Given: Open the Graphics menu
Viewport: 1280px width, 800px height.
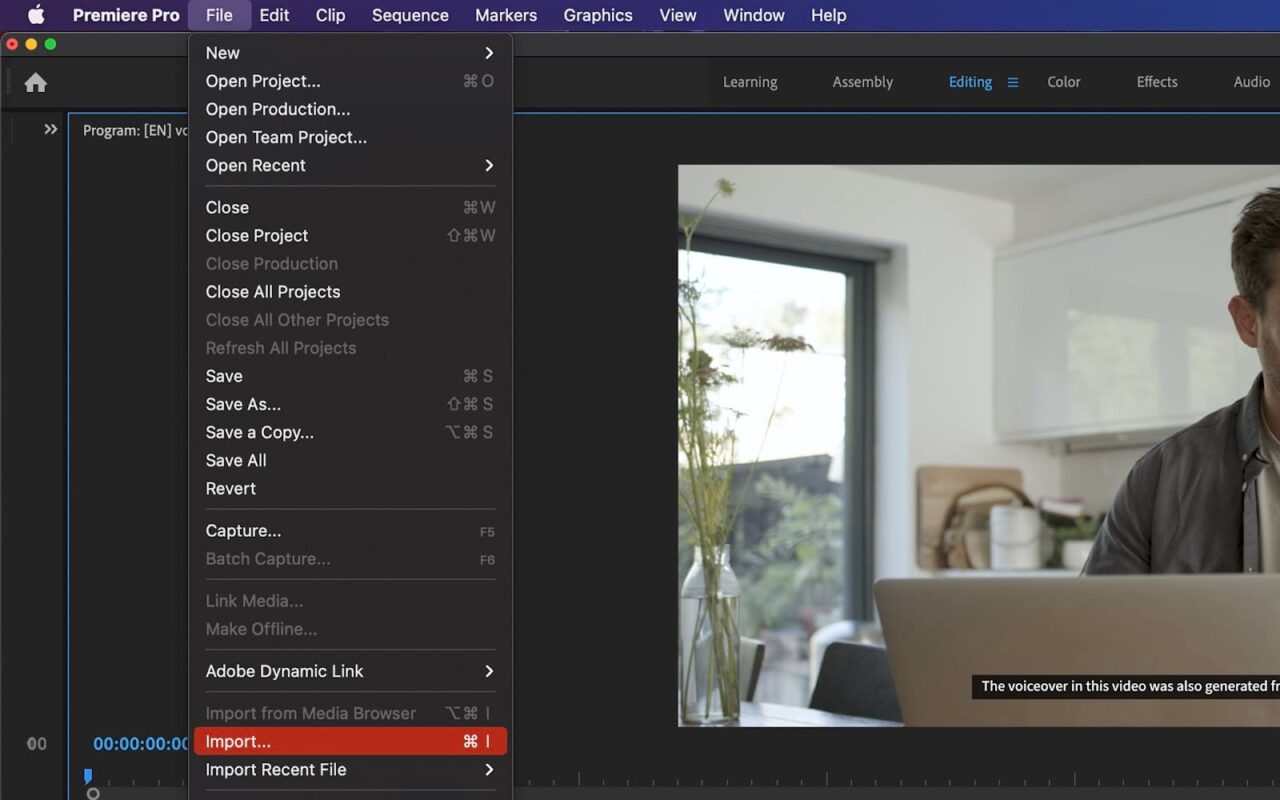Looking at the screenshot, I should (597, 15).
